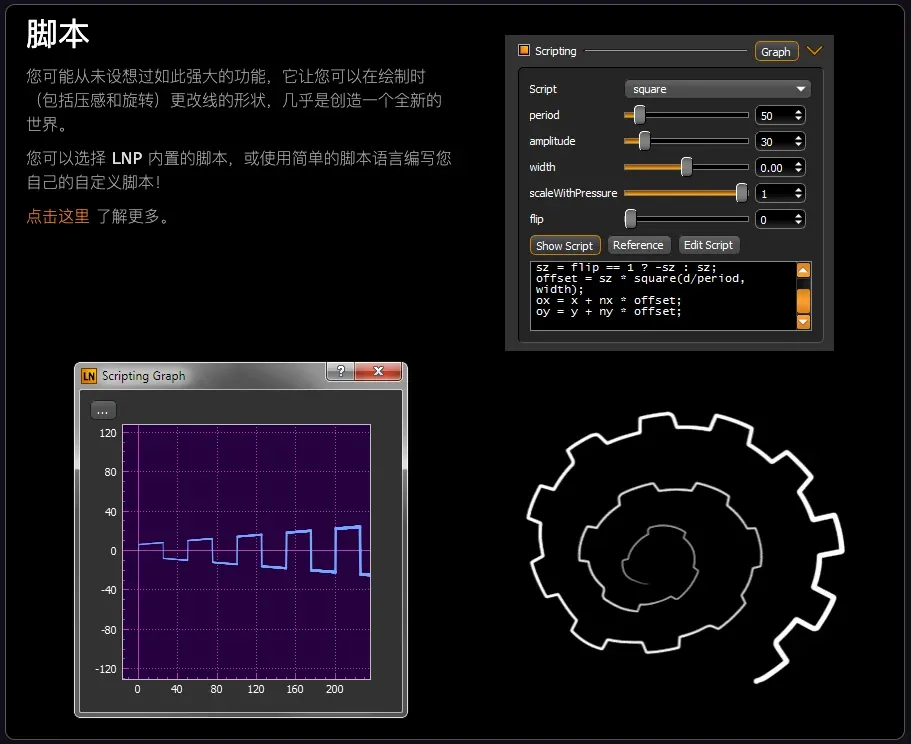Click the spiral gear stroke preview image
The width and height of the screenshot is (911, 744).
click(x=686, y=548)
